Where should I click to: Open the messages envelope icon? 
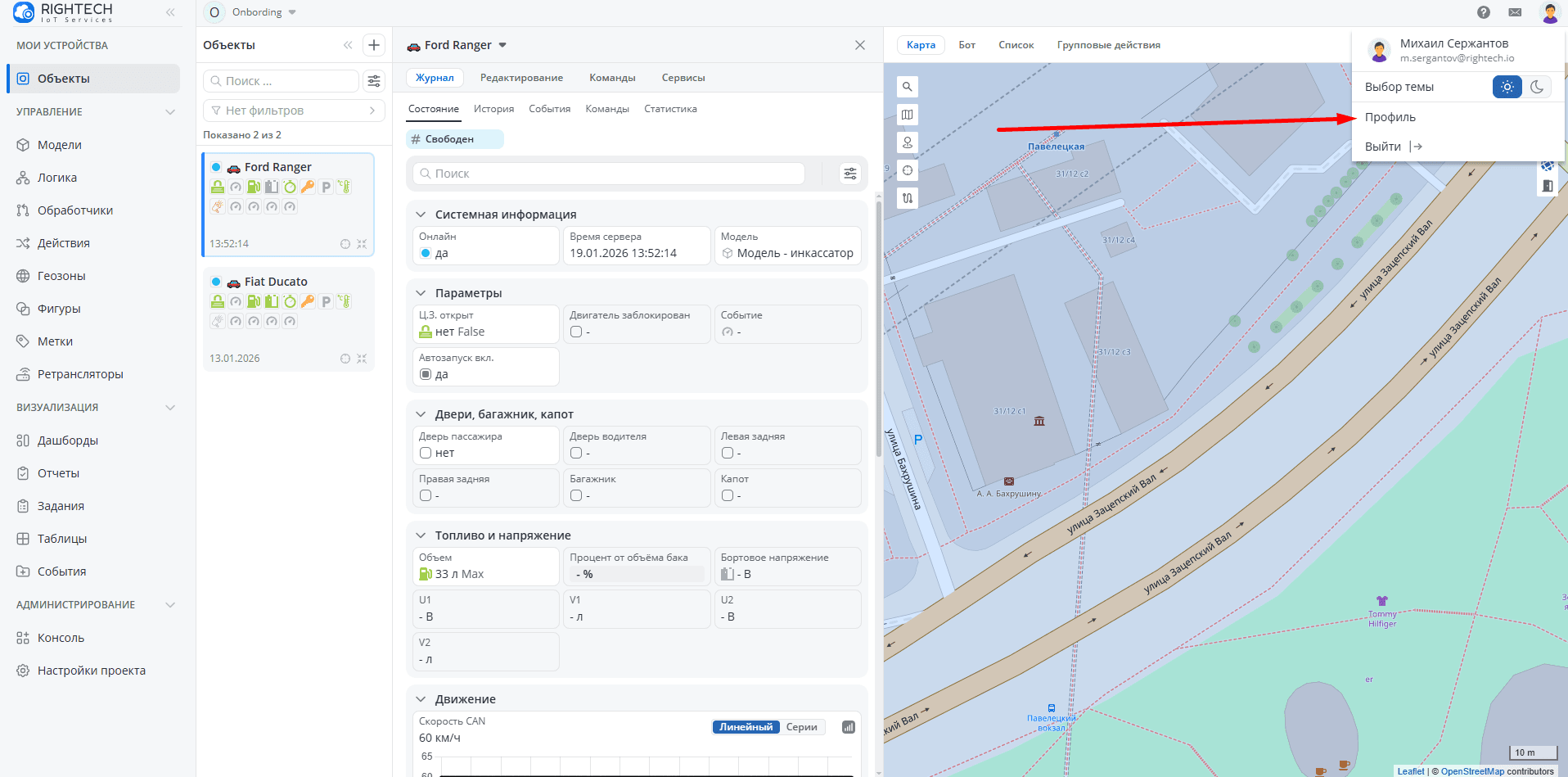click(1515, 12)
